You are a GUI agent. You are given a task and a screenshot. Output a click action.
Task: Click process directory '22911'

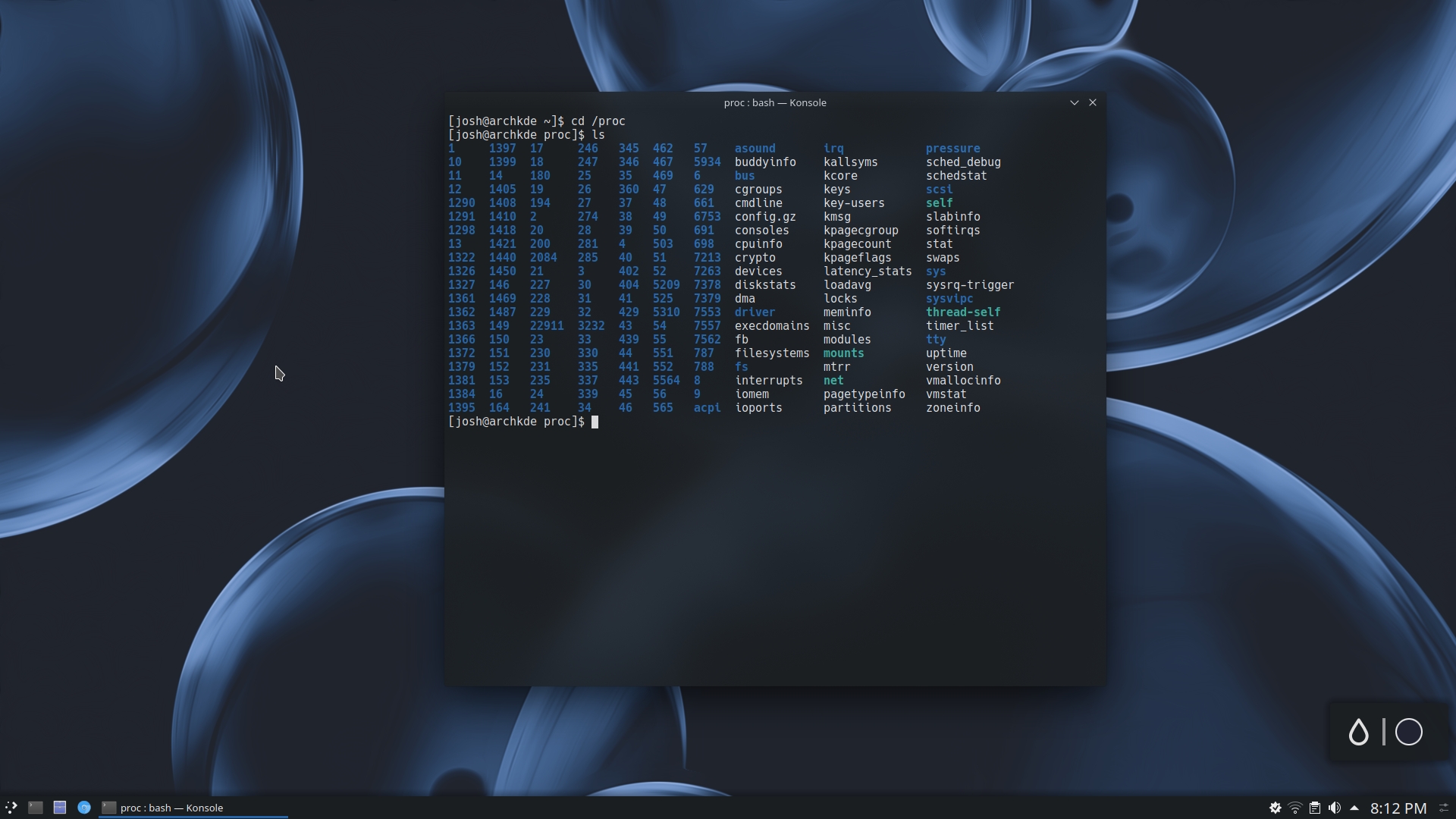[546, 326]
